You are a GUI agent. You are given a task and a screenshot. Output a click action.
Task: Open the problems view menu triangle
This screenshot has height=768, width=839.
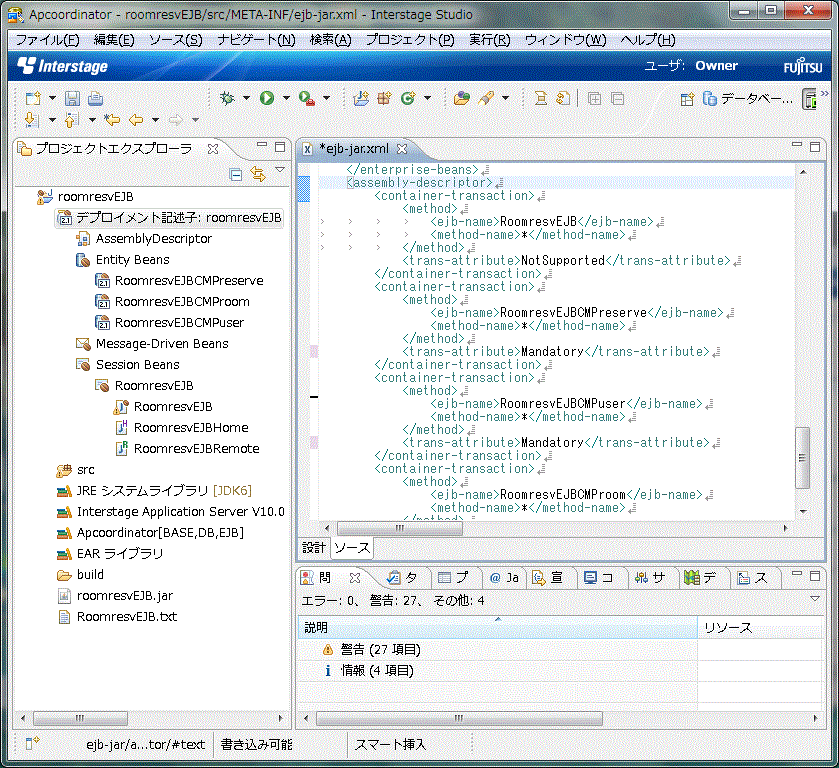pos(815,598)
